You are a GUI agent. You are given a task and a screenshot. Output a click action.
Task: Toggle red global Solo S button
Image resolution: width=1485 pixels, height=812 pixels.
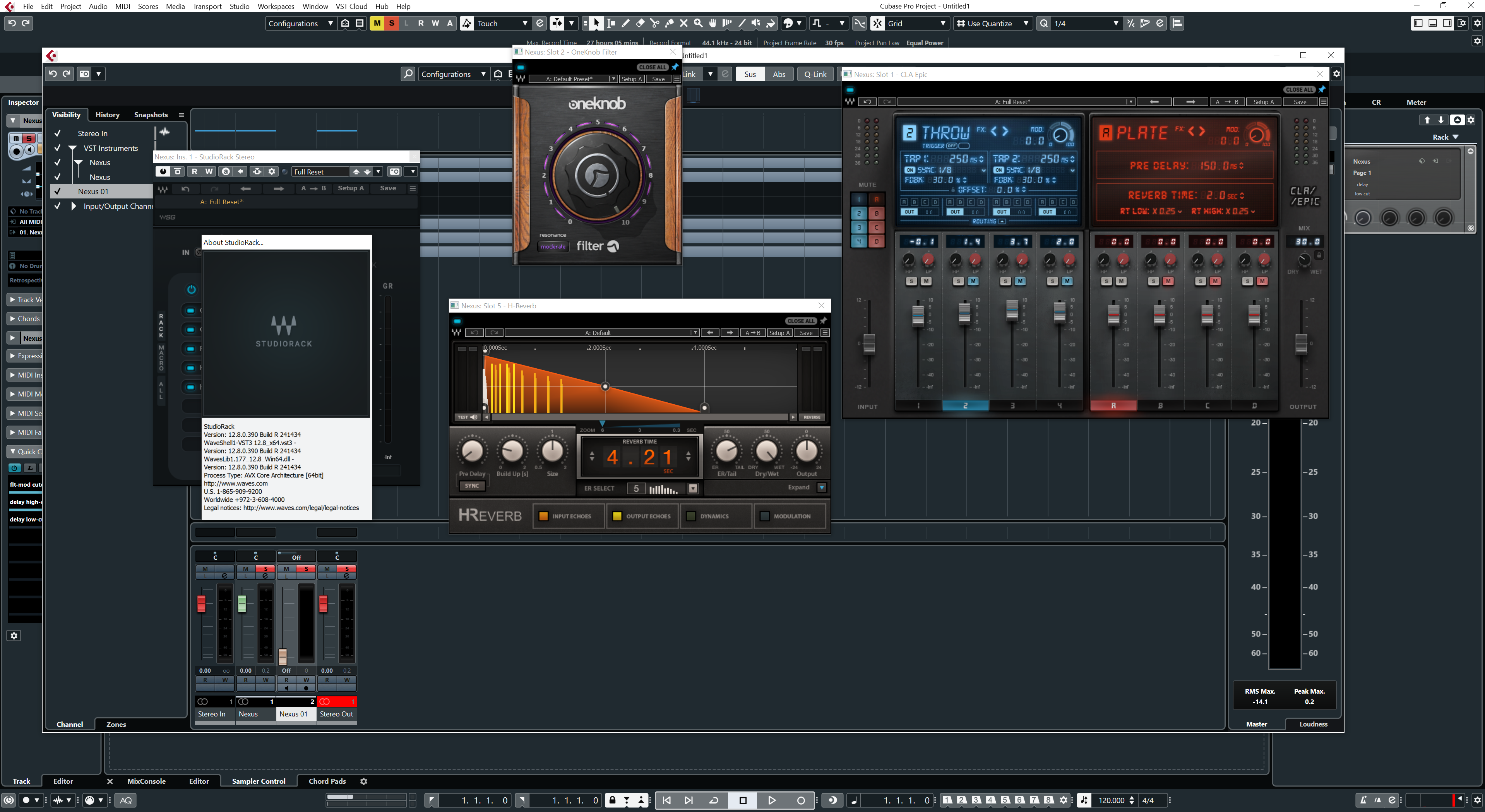(x=392, y=23)
